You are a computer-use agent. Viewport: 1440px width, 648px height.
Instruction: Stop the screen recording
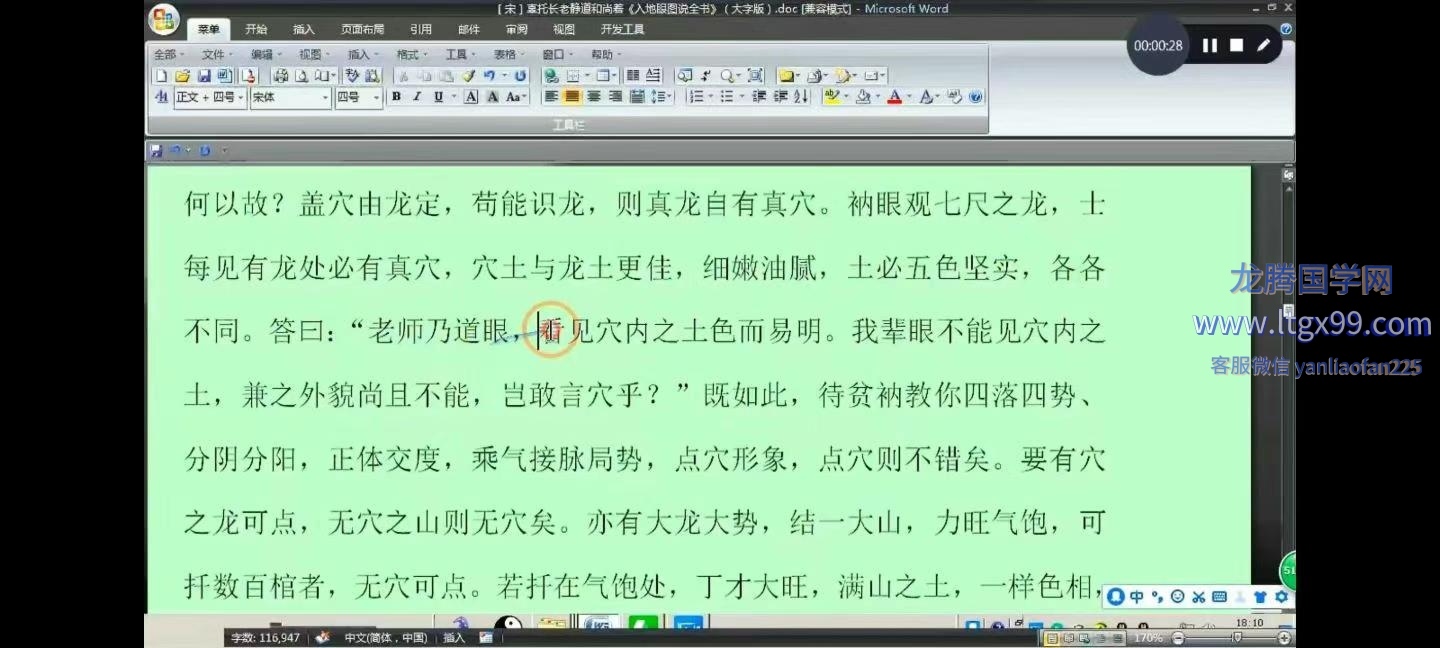click(1237, 45)
